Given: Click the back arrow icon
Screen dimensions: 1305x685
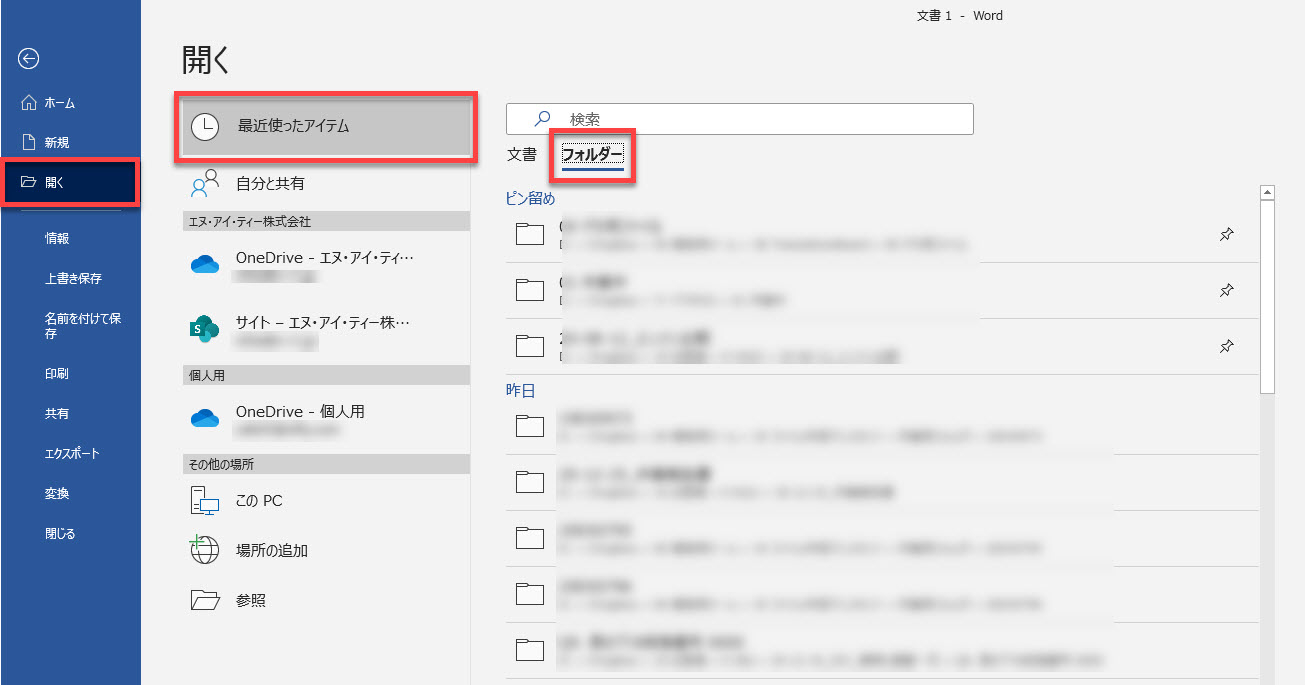Looking at the screenshot, I should click(x=29, y=59).
